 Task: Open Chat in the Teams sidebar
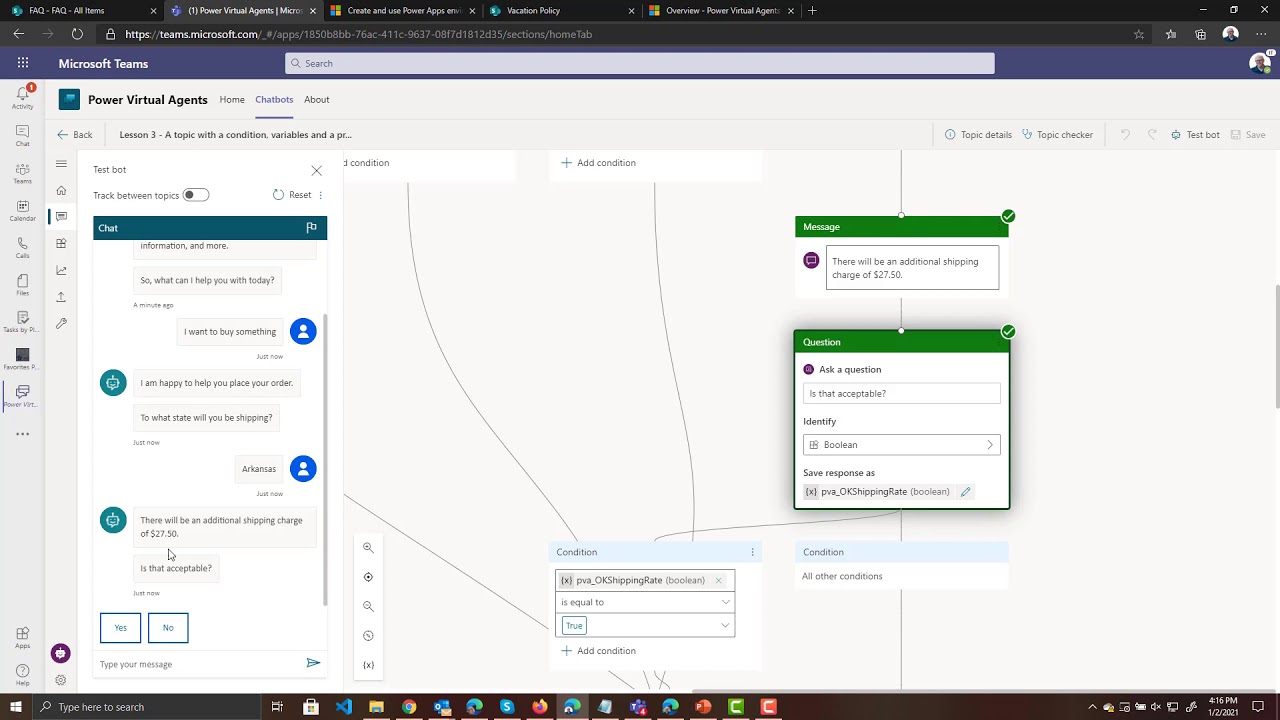(22, 136)
